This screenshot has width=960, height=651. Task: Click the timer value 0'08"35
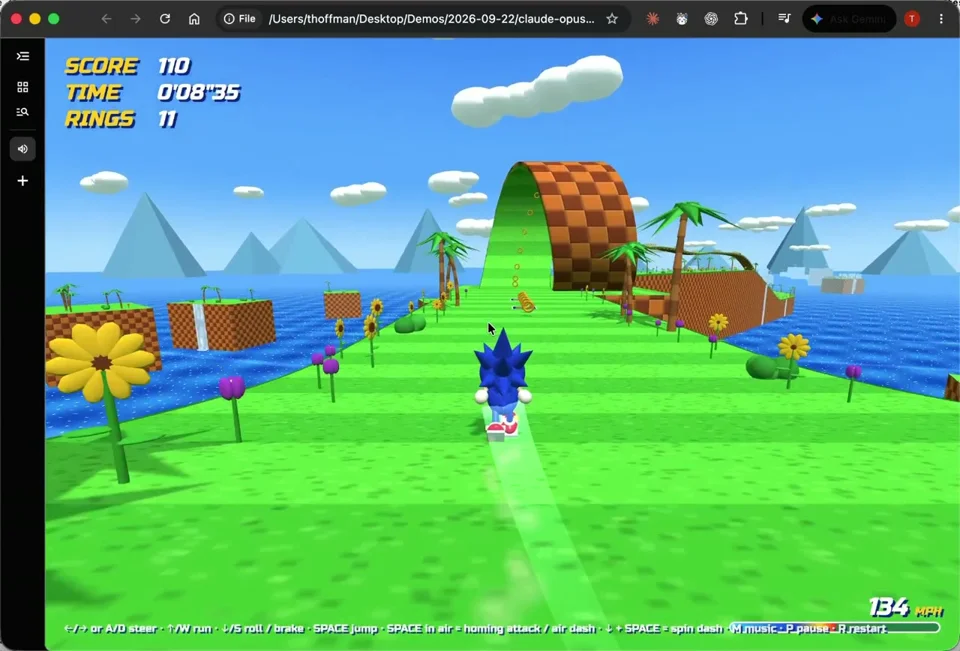coord(198,92)
